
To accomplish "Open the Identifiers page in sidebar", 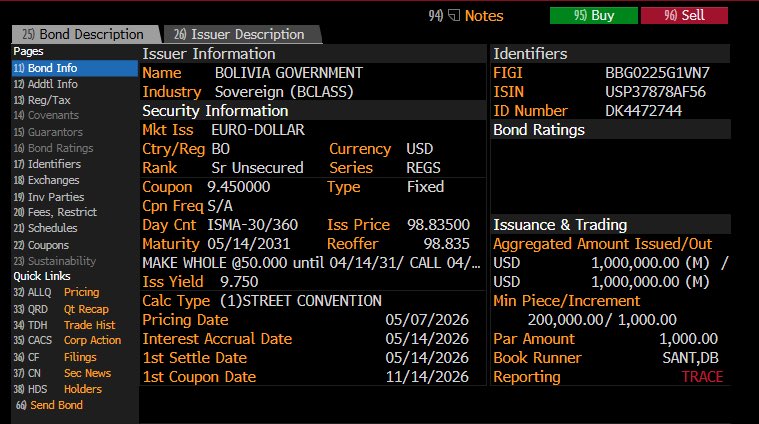I will pyautogui.click(x=47, y=164).
